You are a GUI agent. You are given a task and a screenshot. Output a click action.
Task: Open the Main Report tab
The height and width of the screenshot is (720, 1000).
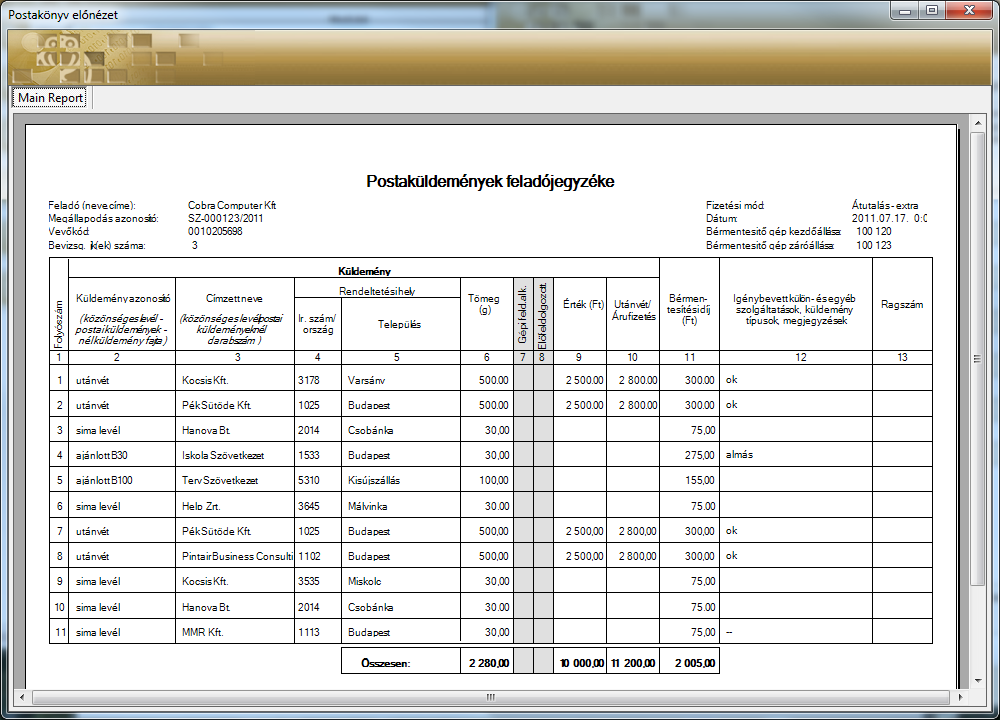pyautogui.click(x=50, y=98)
